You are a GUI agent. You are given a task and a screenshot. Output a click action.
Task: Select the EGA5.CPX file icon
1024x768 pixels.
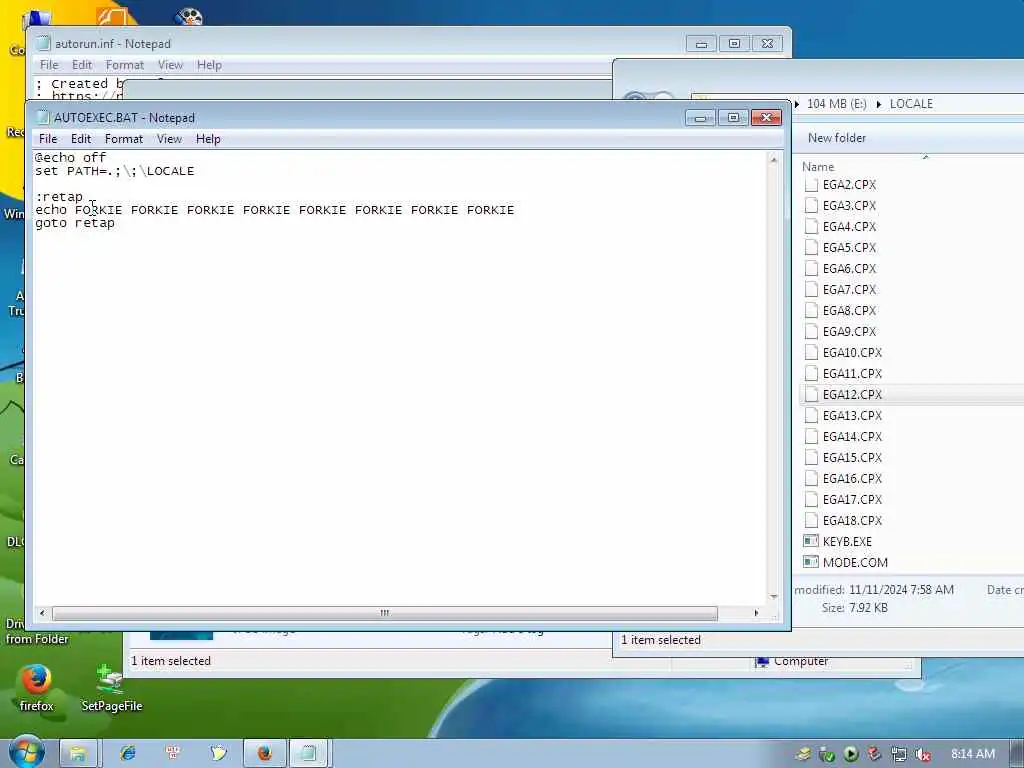click(x=811, y=248)
